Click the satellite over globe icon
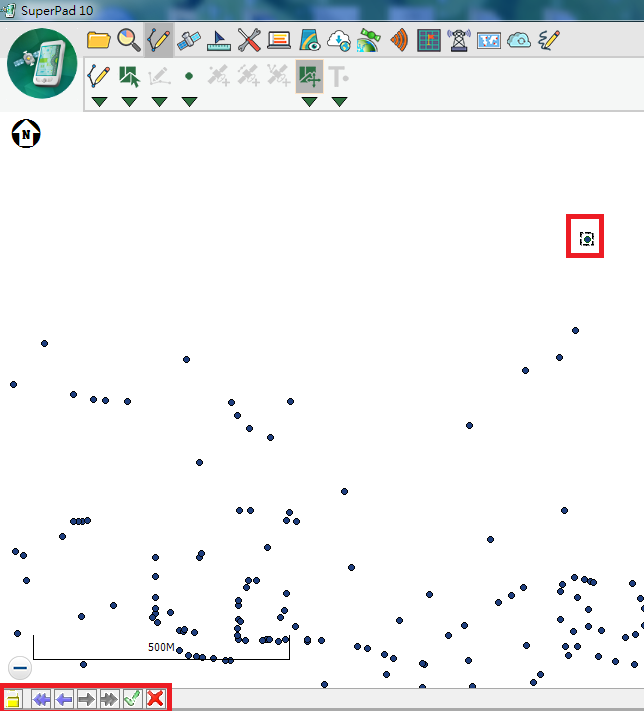The height and width of the screenshot is (711, 644). pyautogui.click(x=369, y=40)
